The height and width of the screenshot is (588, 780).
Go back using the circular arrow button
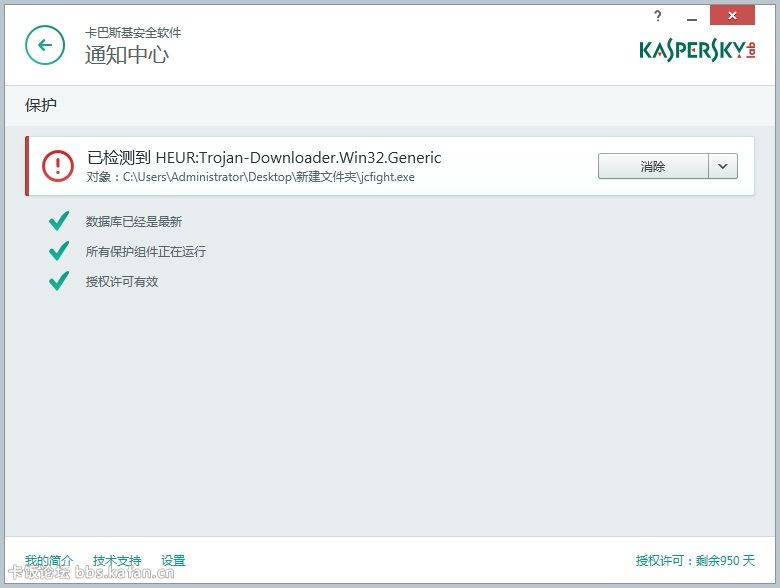(45, 45)
